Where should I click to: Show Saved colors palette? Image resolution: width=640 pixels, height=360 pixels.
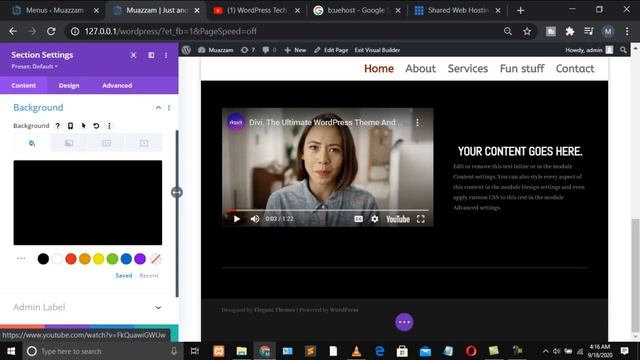[124, 276]
